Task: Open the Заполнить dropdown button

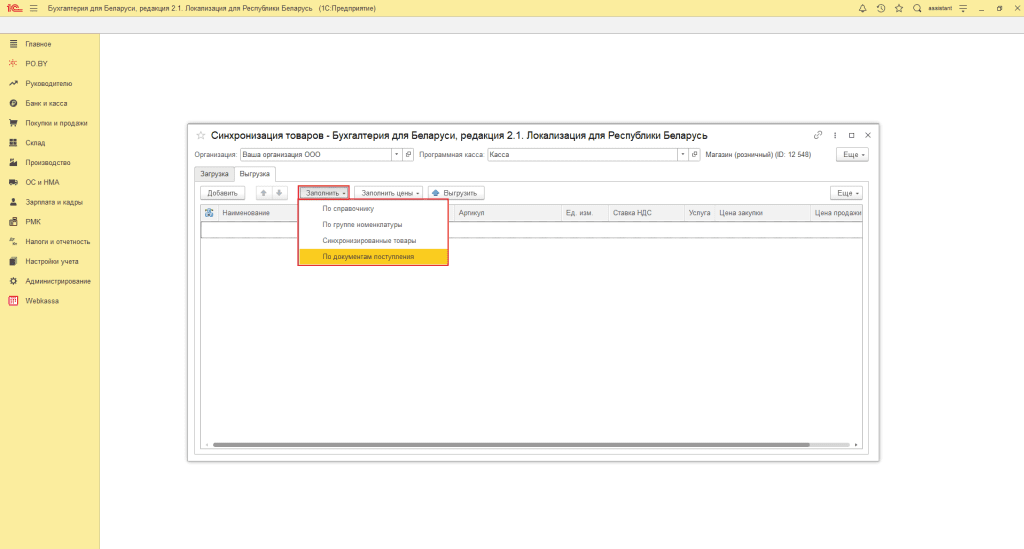Action: tap(325, 193)
